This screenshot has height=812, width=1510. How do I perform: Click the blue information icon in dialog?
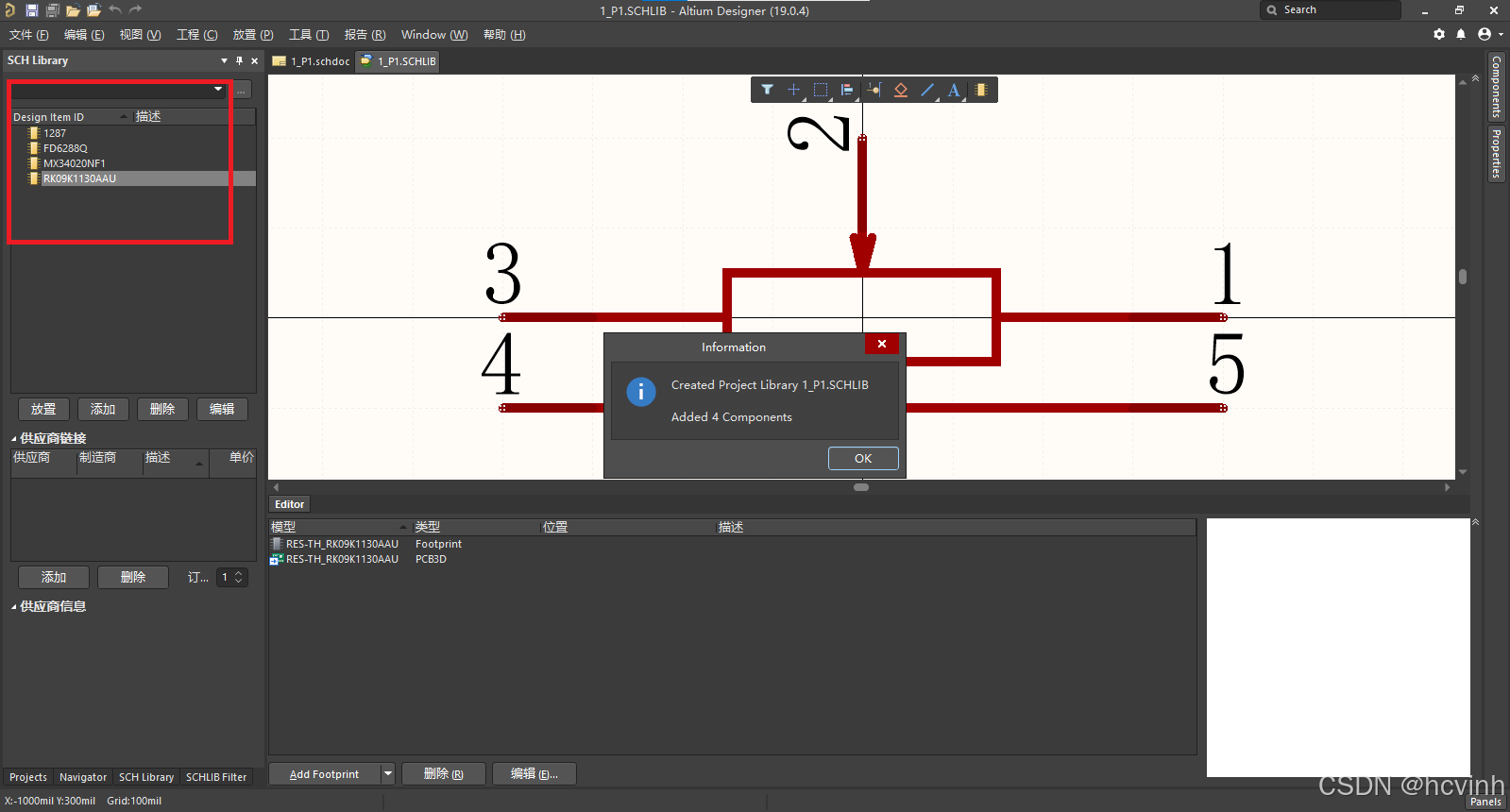click(641, 391)
